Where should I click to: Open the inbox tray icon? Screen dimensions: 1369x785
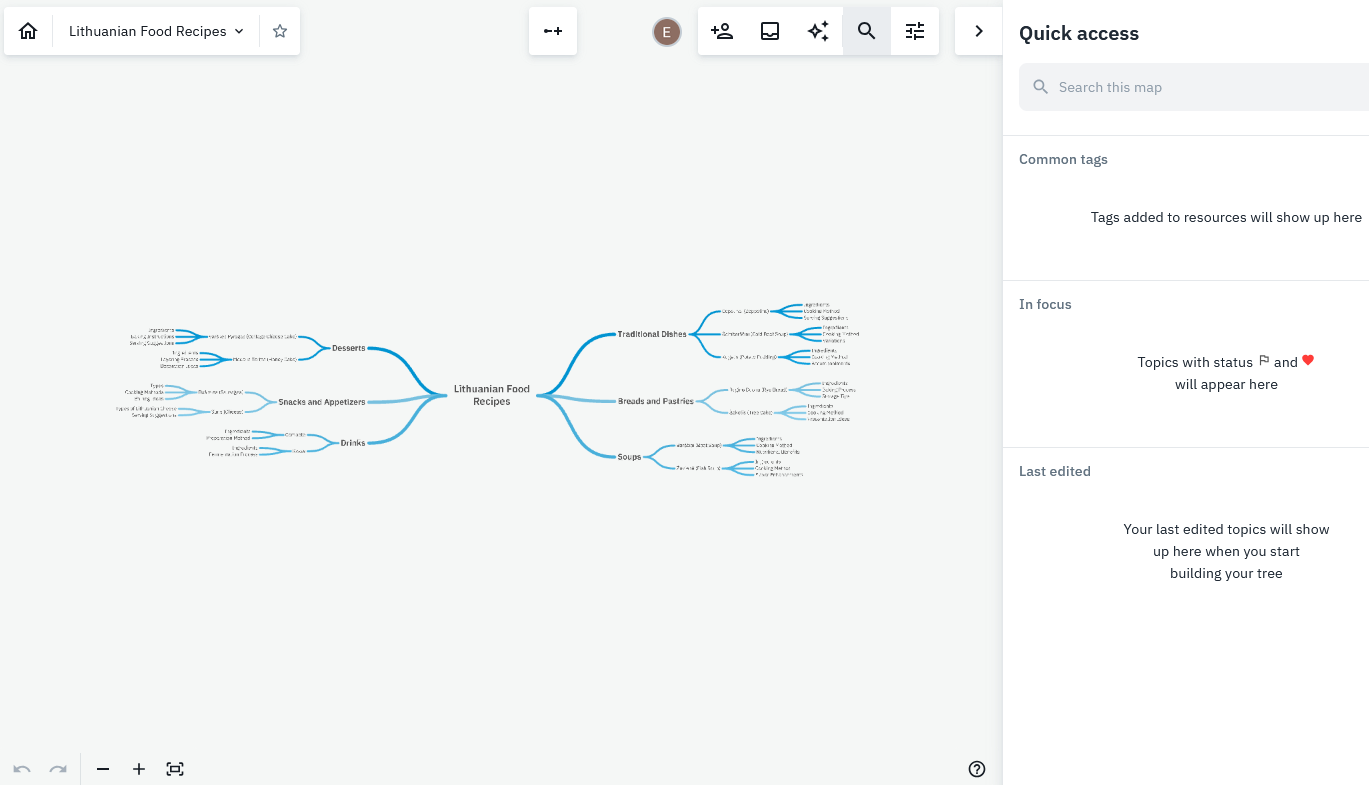click(770, 31)
